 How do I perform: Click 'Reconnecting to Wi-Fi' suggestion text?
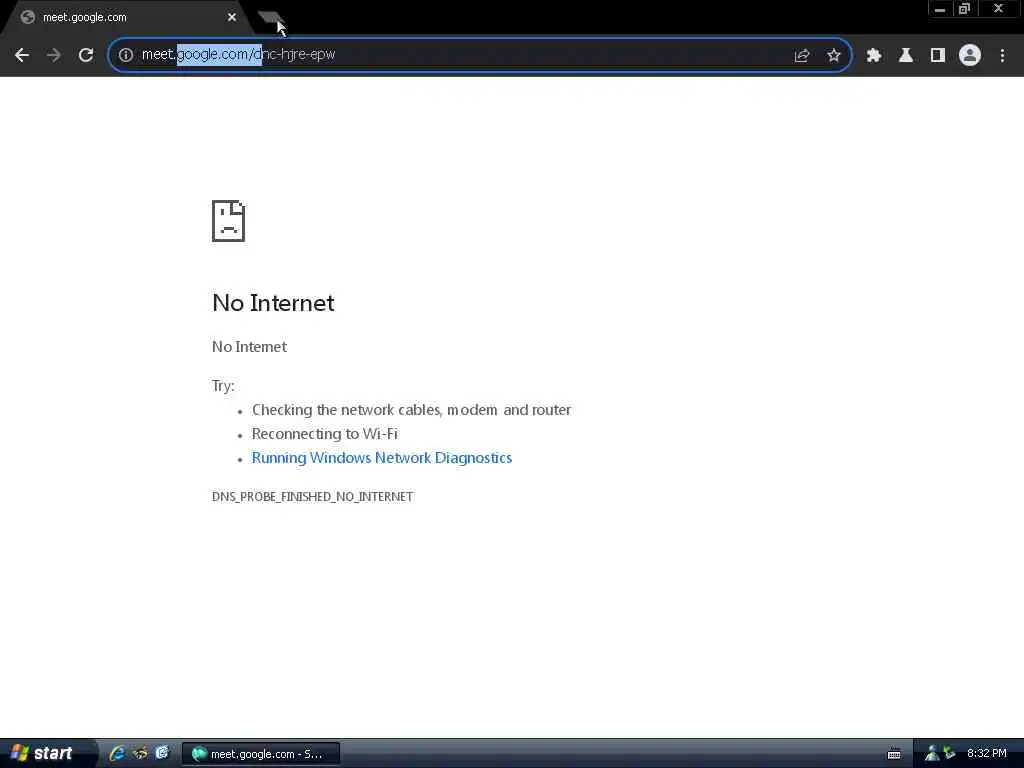pyautogui.click(x=325, y=434)
